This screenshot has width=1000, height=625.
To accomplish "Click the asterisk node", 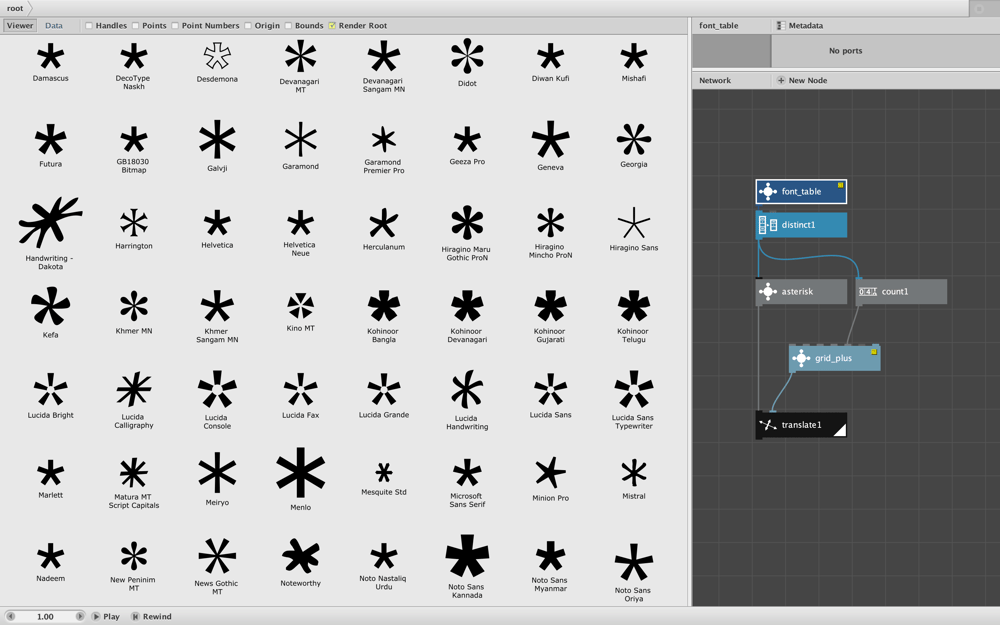I will 801,291.
